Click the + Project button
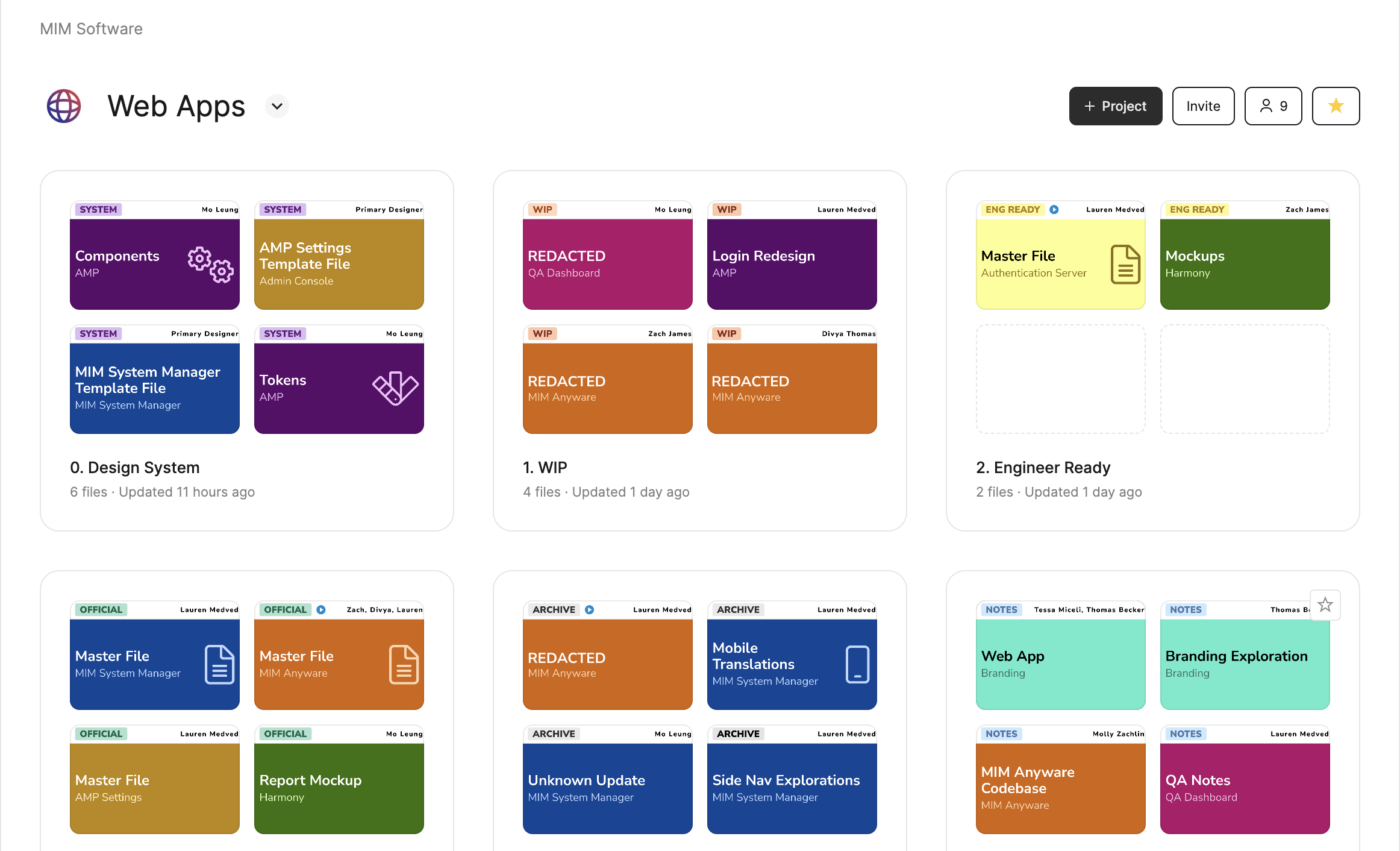 [x=1115, y=106]
